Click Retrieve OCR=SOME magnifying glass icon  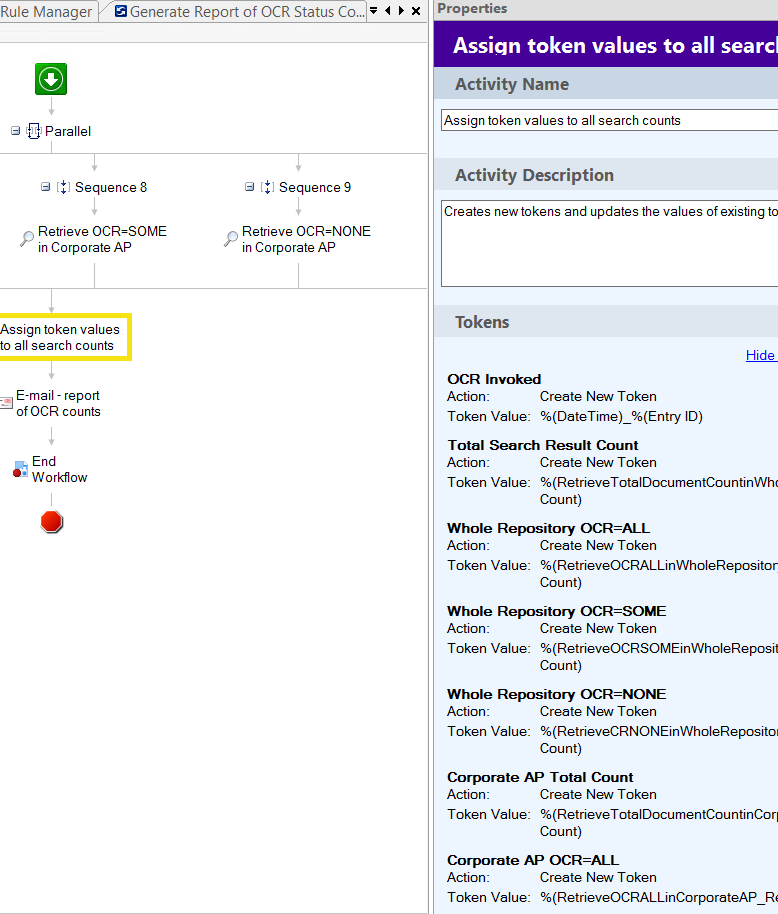tap(27, 239)
